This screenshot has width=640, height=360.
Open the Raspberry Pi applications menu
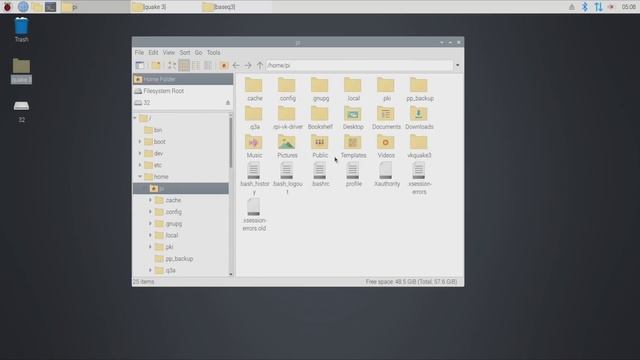click(x=7, y=7)
